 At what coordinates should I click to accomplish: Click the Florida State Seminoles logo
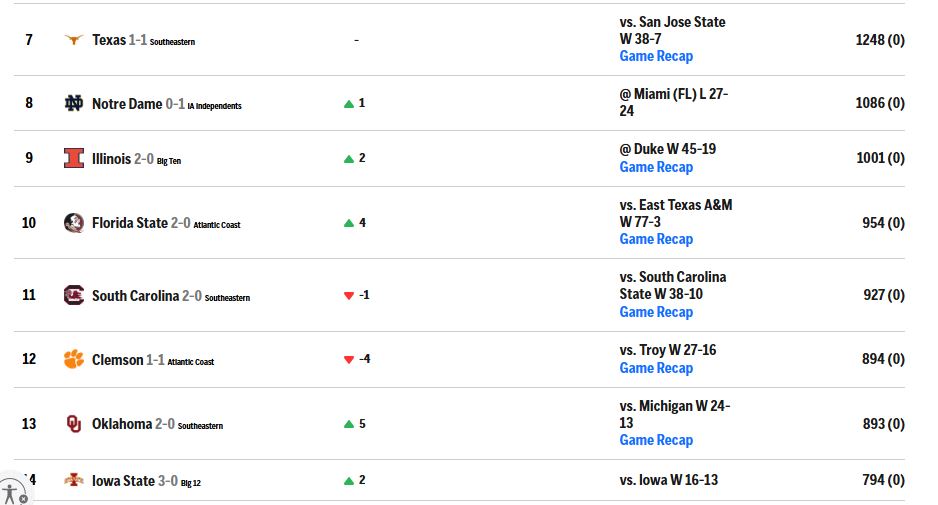74,223
